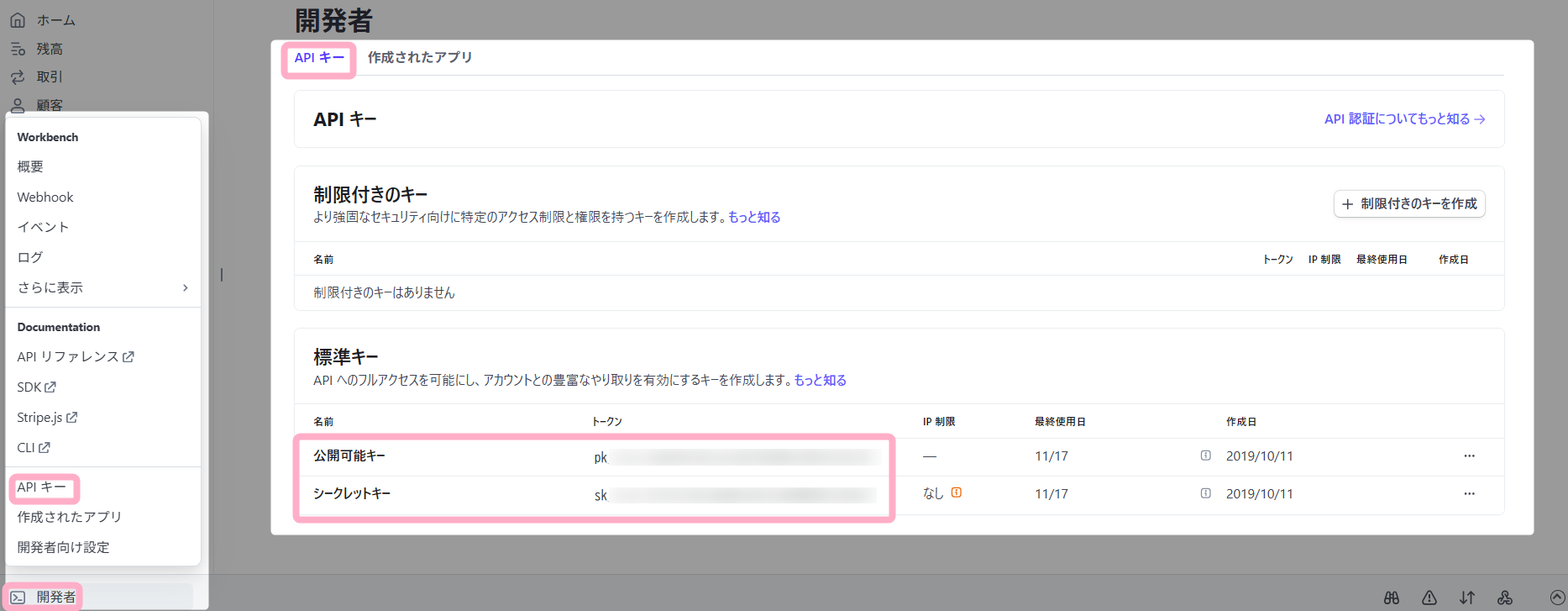
Task: Expand さらに表示 submenu in Workbench
Action: coord(102,287)
